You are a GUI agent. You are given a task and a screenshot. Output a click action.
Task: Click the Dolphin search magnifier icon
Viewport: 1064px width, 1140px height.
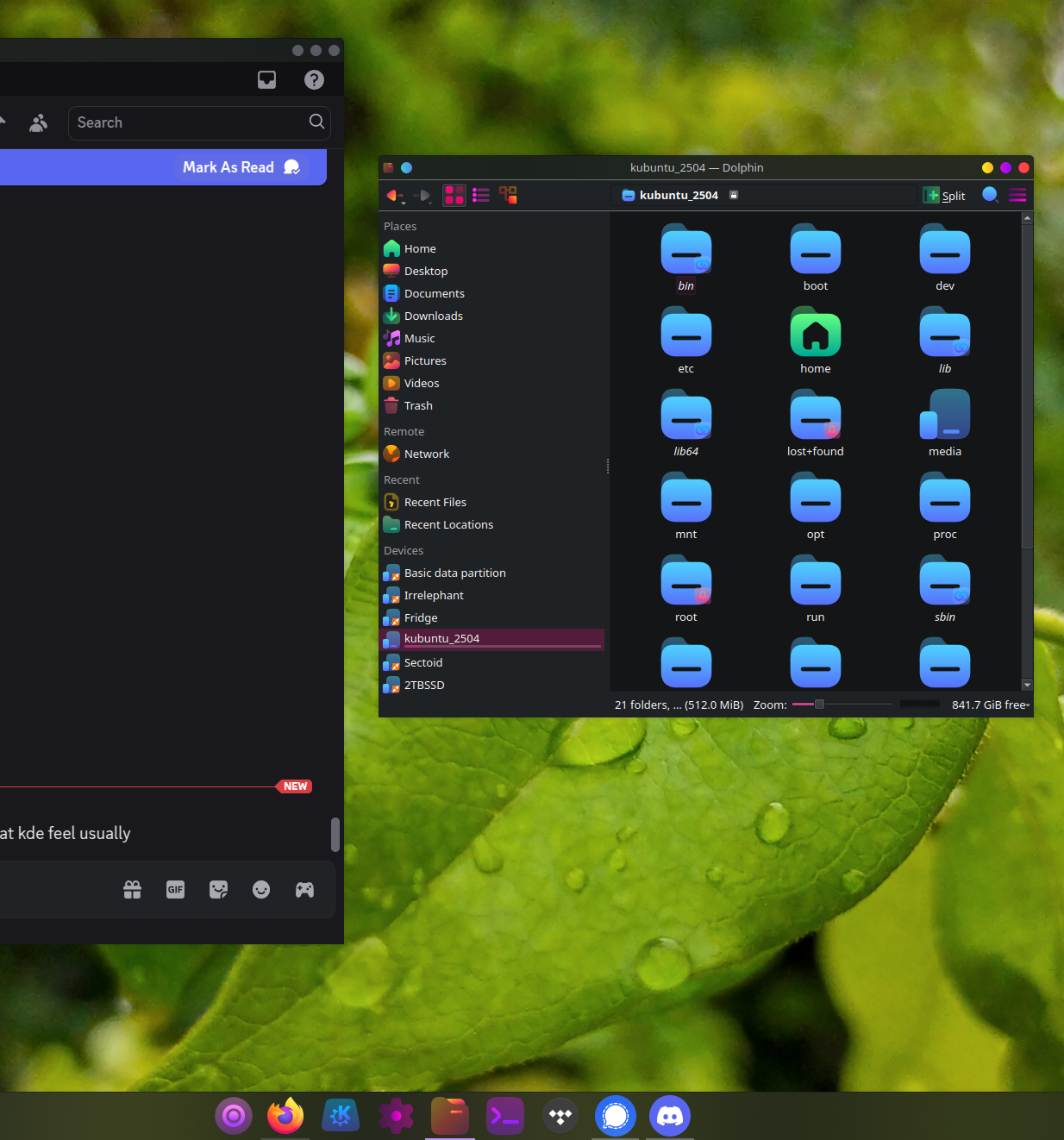click(x=990, y=195)
